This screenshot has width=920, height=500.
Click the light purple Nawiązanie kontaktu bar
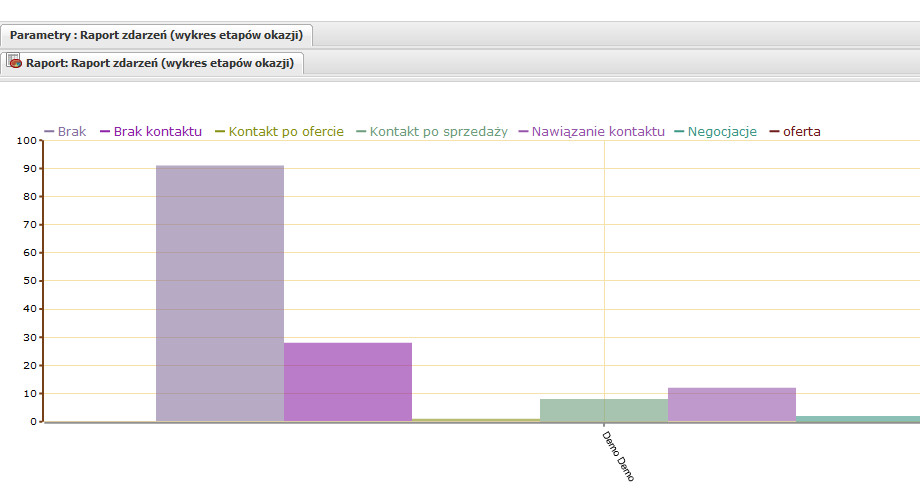click(x=732, y=404)
